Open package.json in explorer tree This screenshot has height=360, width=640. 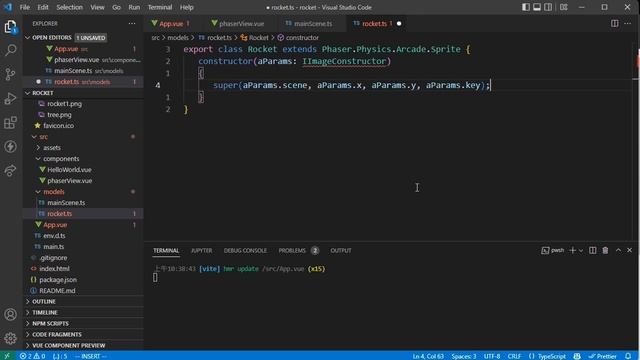point(83,280)
